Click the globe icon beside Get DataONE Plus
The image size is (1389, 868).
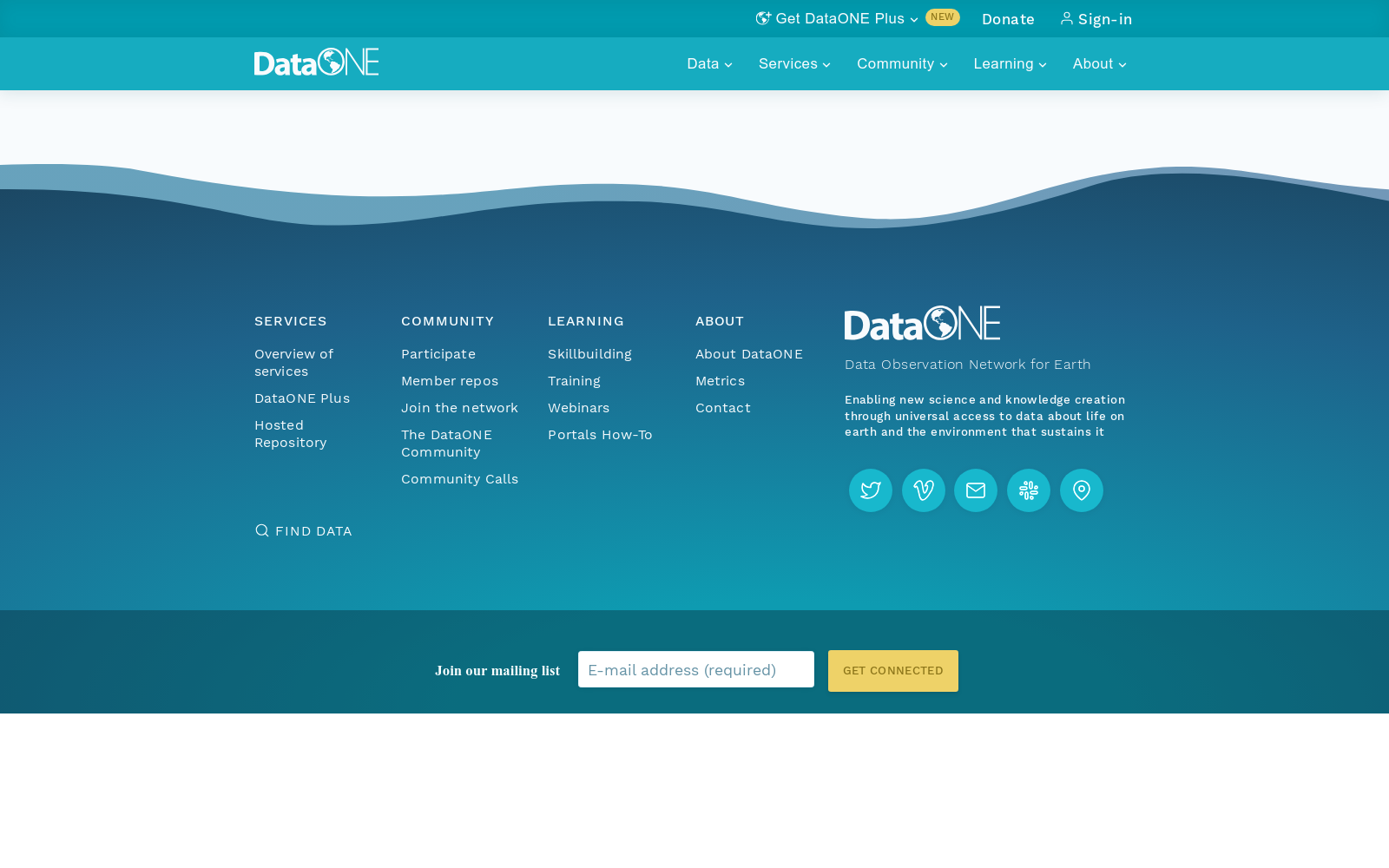click(x=763, y=18)
